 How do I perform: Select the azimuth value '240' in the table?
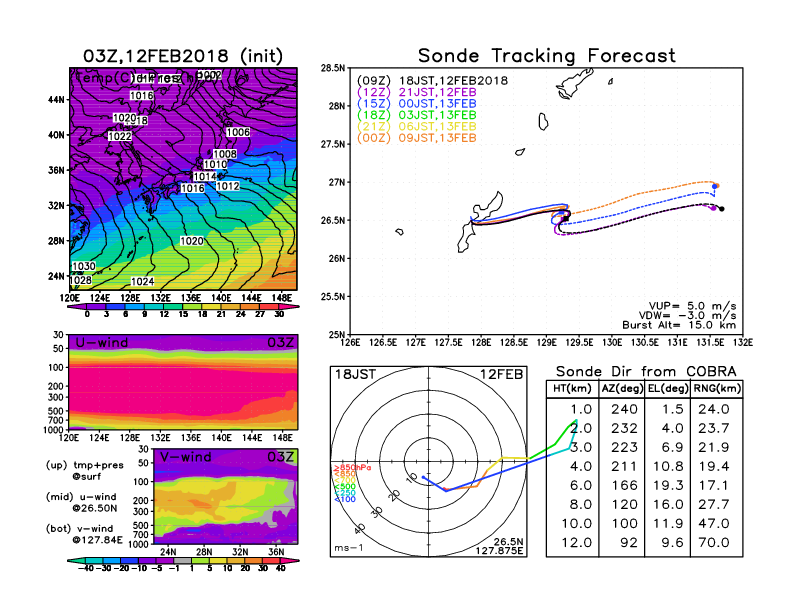point(624,409)
